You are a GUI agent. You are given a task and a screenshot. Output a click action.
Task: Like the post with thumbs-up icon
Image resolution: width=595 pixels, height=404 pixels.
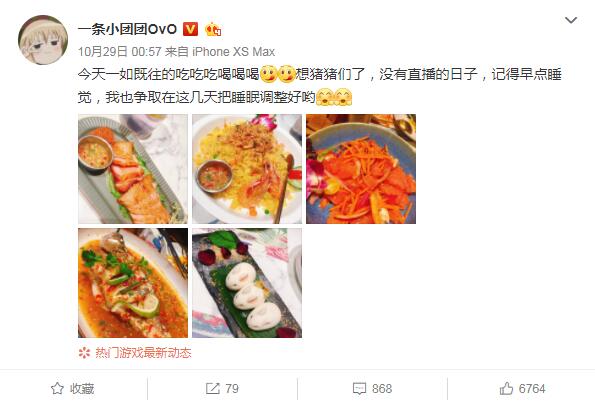tap(506, 388)
